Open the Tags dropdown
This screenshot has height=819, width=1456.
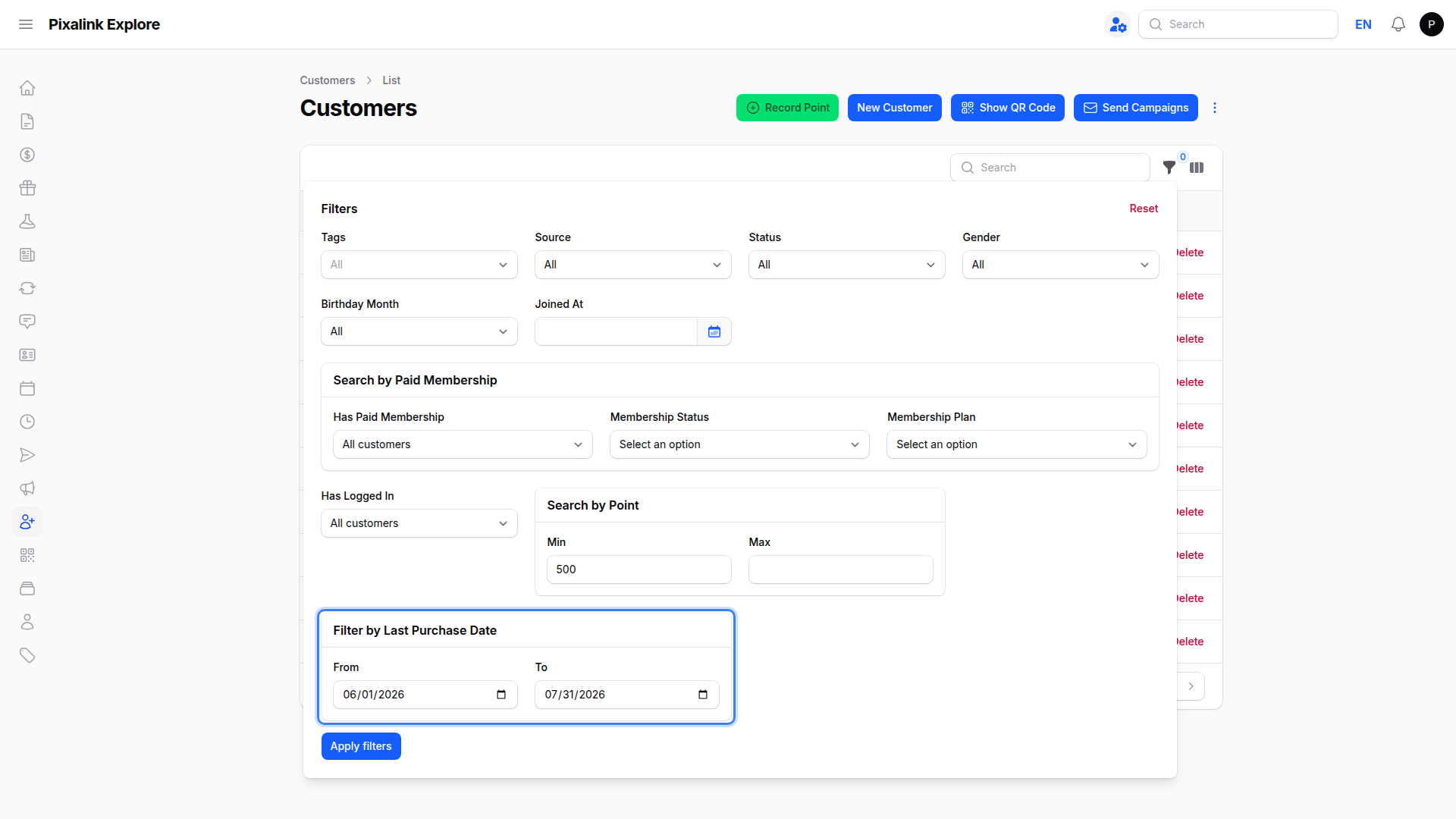(x=419, y=265)
